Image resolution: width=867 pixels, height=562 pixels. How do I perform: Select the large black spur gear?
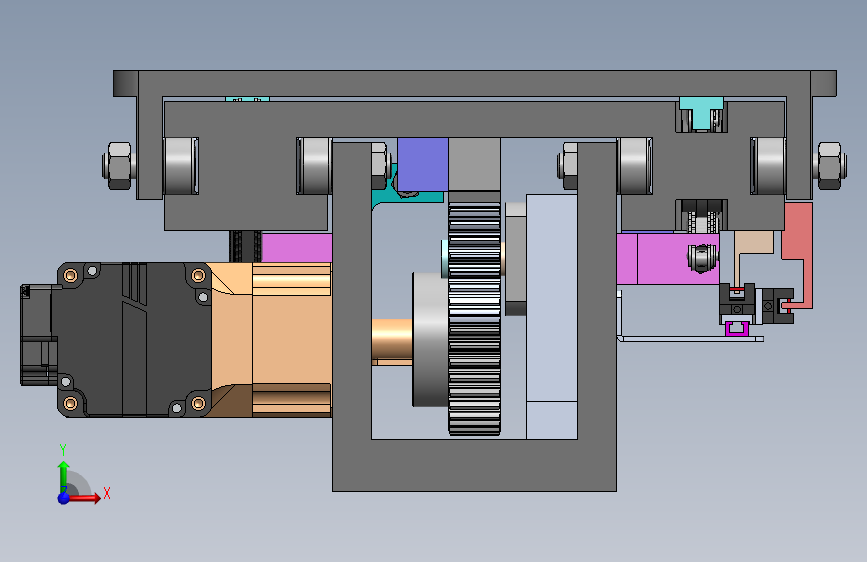[x=474, y=319]
